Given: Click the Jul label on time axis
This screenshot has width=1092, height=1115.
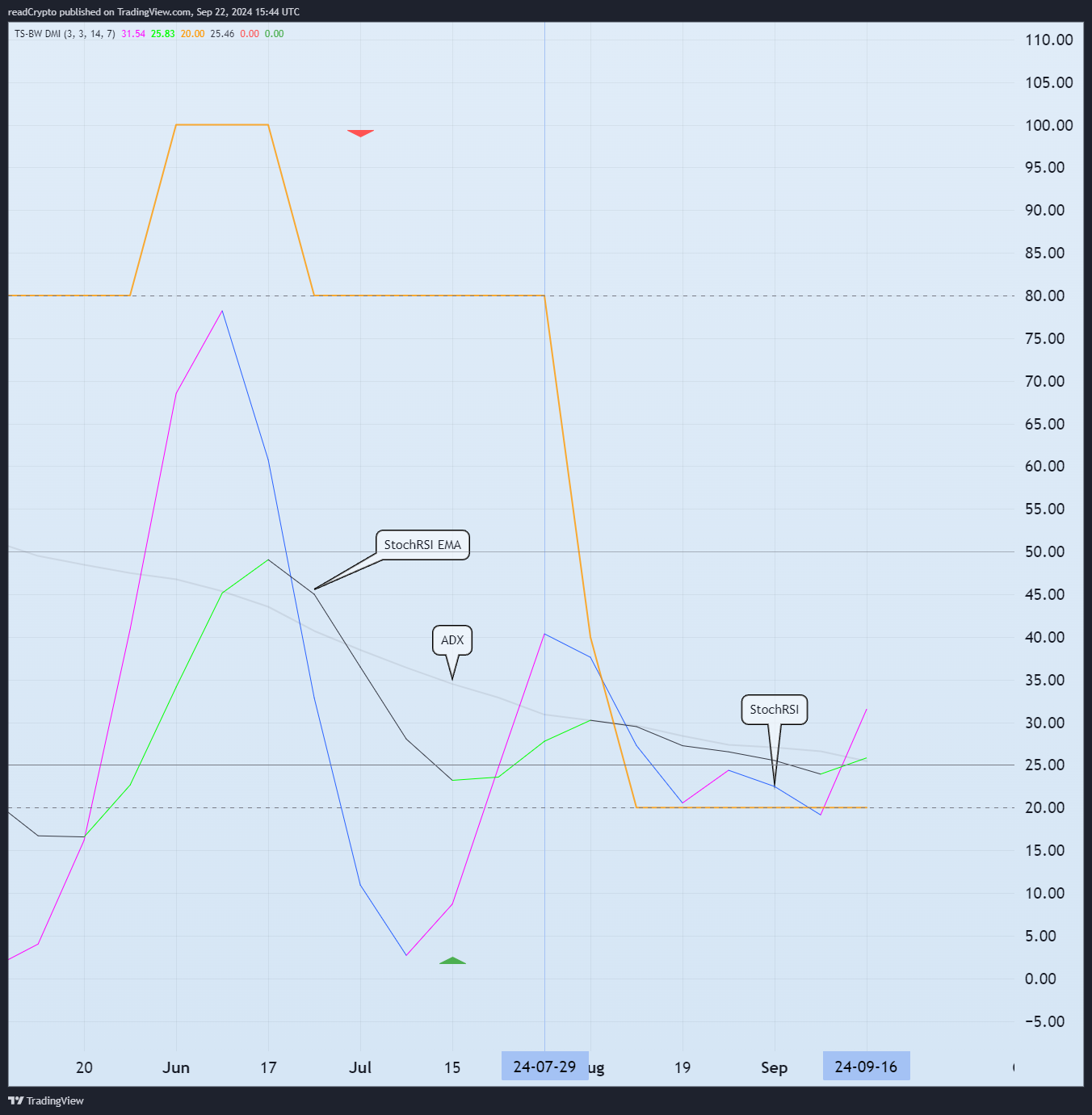Looking at the screenshot, I should pyautogui.click(x=360, y=1067).
